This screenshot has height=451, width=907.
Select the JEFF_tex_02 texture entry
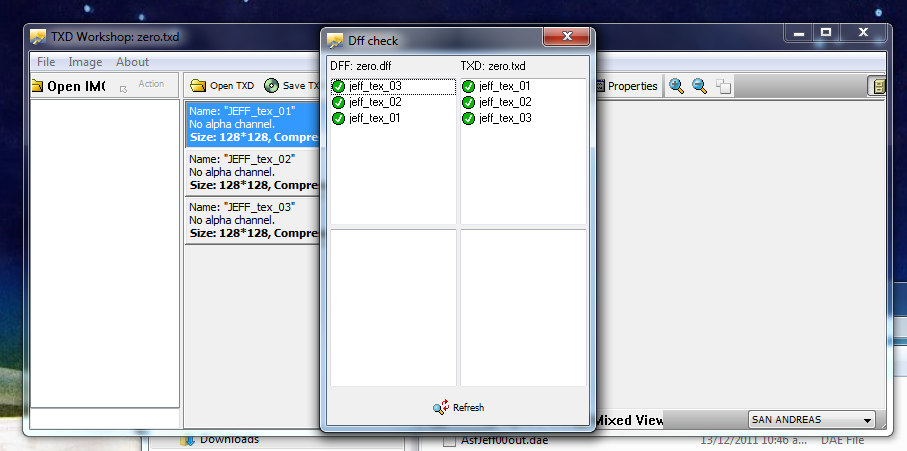(253, 172)
